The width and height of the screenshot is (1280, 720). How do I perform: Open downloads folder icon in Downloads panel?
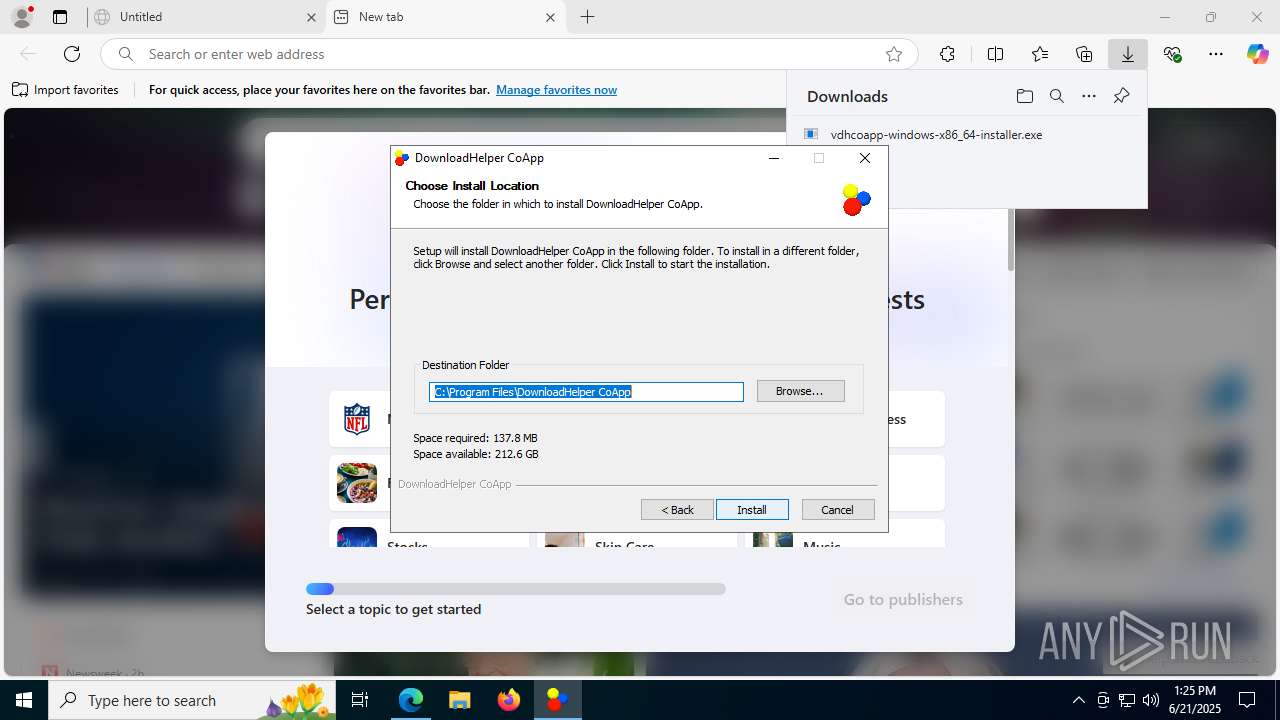(1024, 96)
